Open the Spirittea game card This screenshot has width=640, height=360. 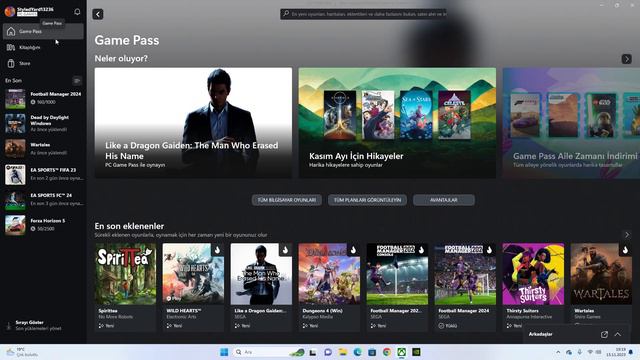125,287
